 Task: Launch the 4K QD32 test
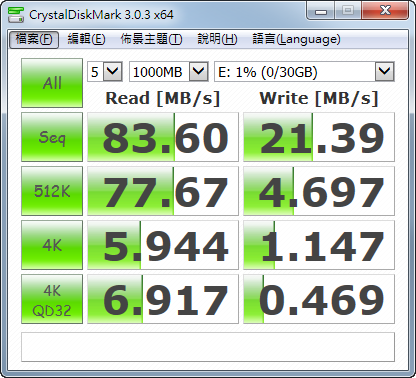52,299
